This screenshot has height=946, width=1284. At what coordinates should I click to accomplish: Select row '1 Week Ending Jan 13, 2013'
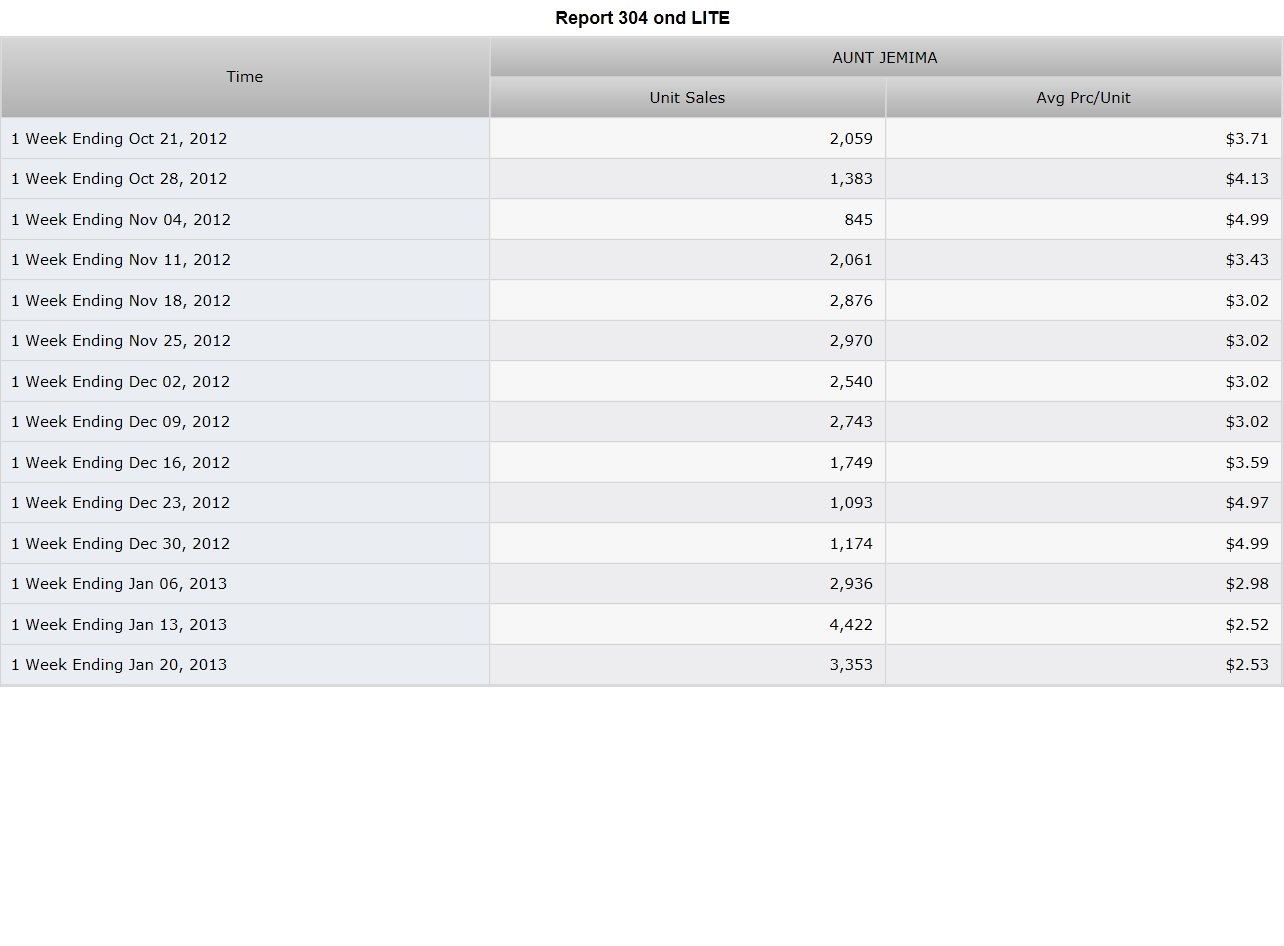coord(641,625)
